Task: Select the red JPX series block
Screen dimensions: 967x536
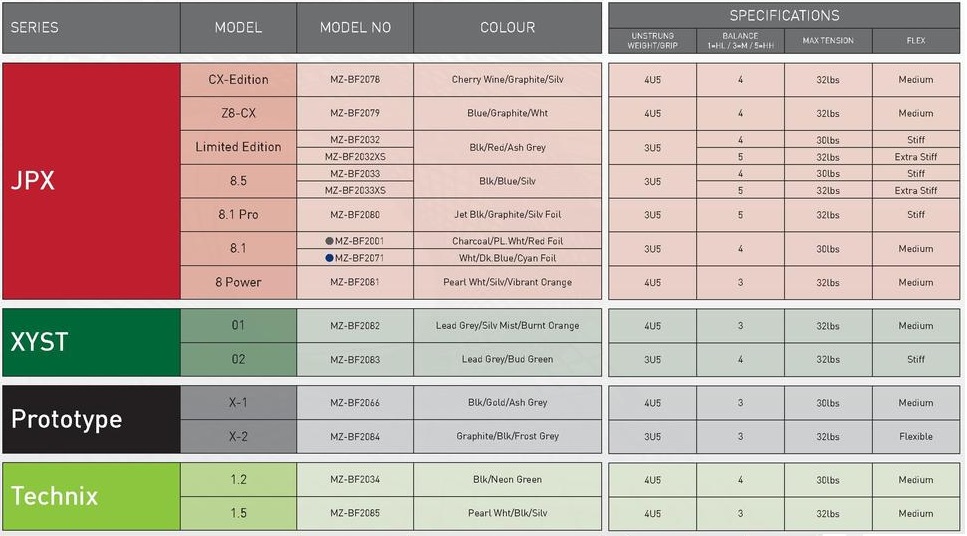Action: pyautogui.click(x=91, y=181)
